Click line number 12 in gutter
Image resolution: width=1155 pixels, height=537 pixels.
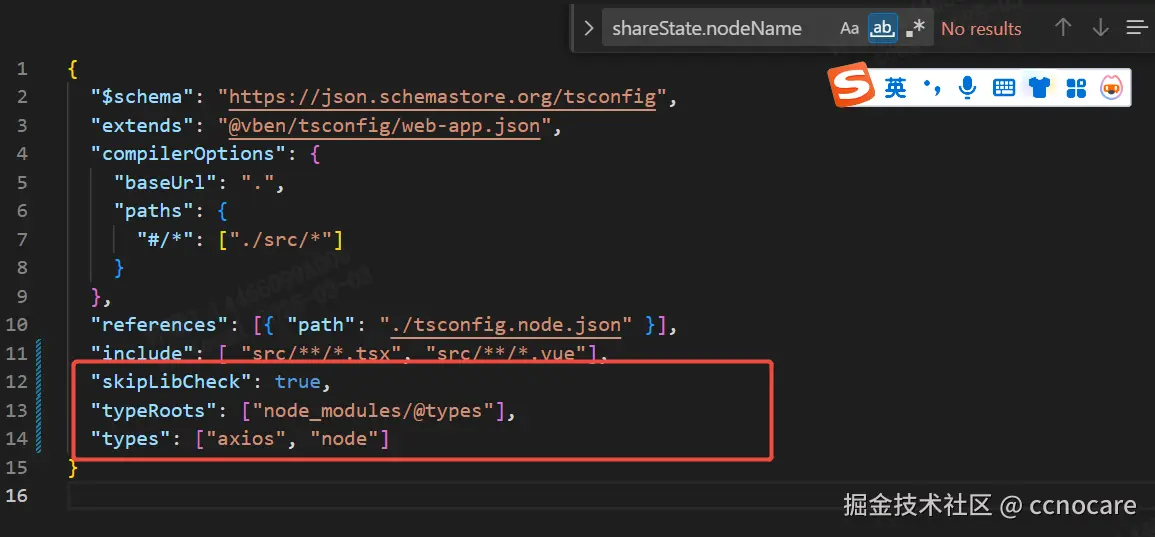point(16,382)
